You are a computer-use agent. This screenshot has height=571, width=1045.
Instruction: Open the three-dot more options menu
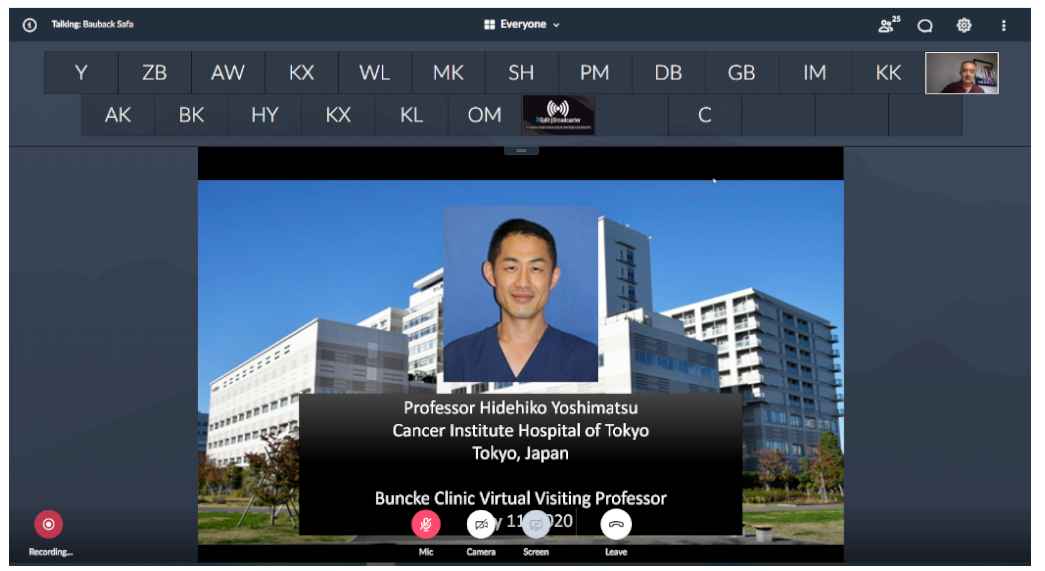click(x=1003, y=25)
